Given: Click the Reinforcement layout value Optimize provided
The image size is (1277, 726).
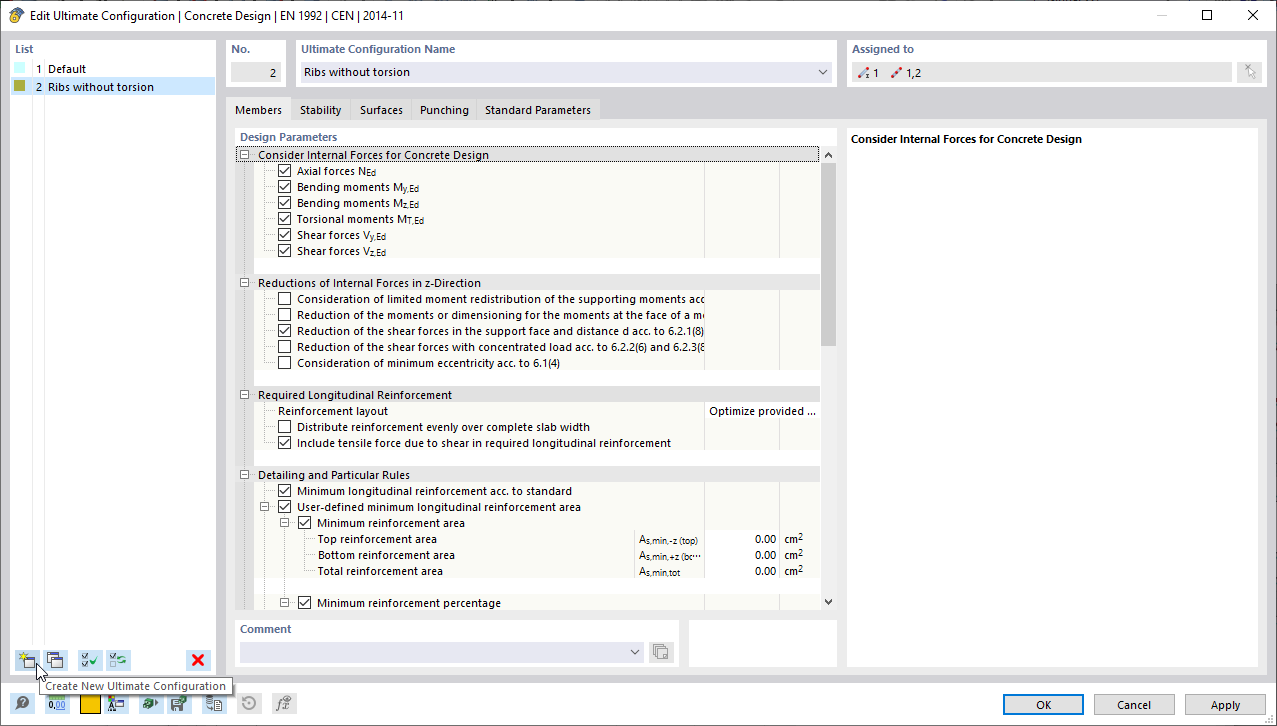Looking at the screenshot, I should point(762,411).
